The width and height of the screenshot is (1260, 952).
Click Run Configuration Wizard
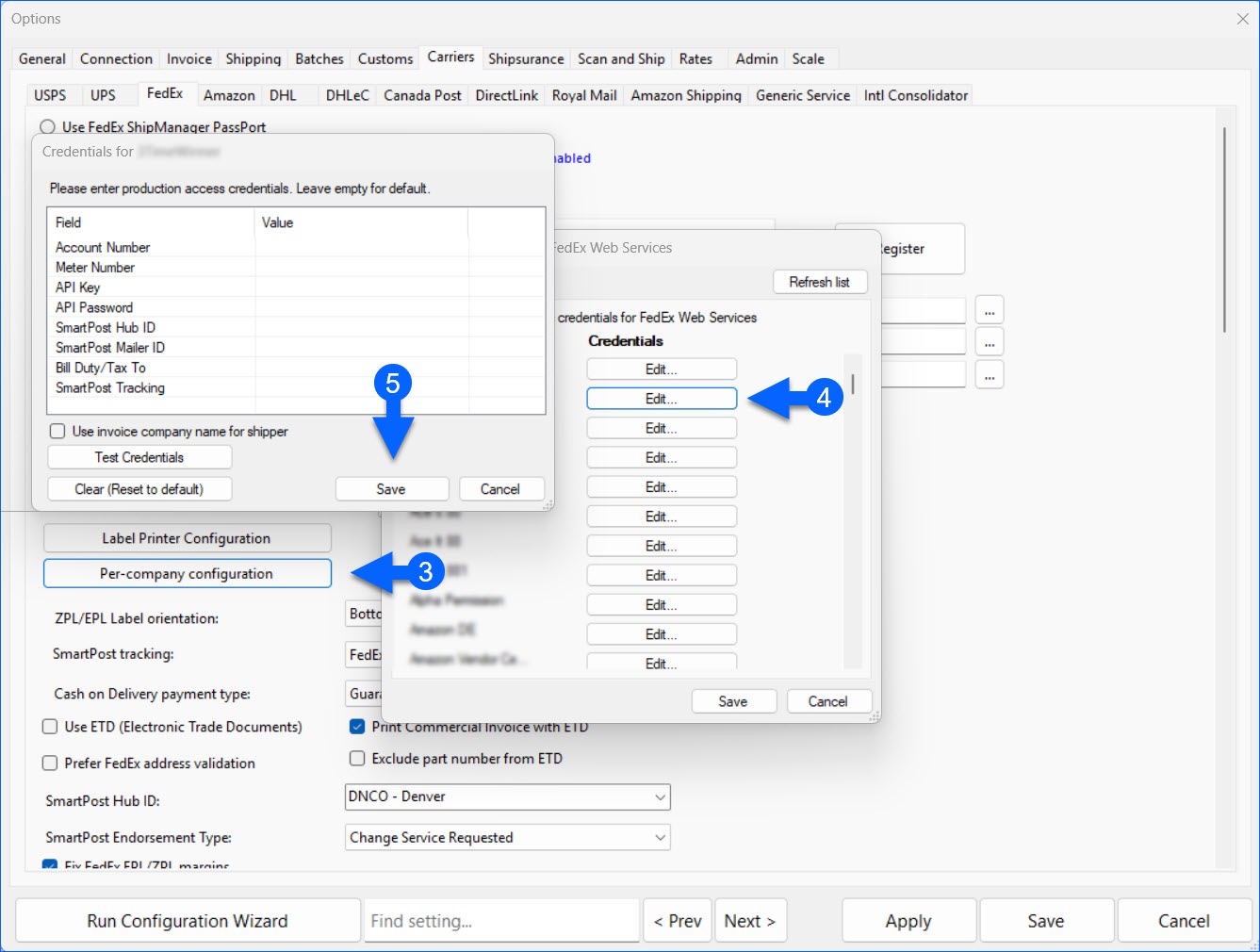(x=188, y=921)
